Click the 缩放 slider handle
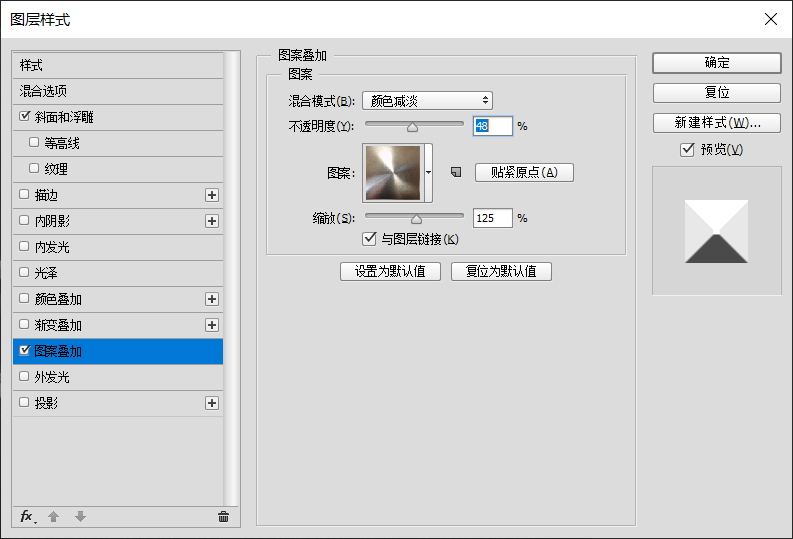 (416, 219)
